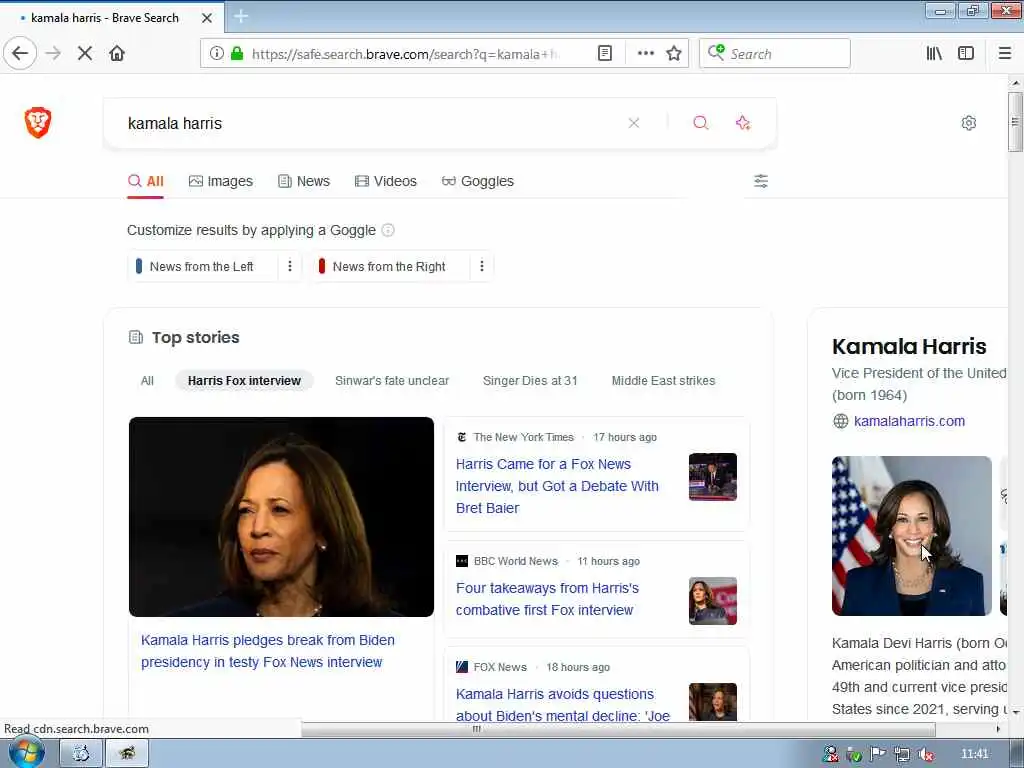Select Sinwar's fate unclear story filter

(392, 381)
